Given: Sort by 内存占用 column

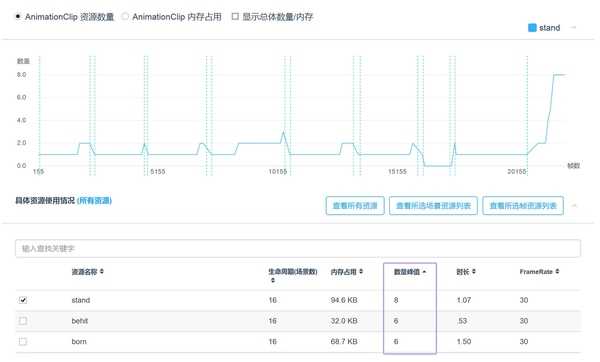Looking at the screenshot, I should click(347, 272).
